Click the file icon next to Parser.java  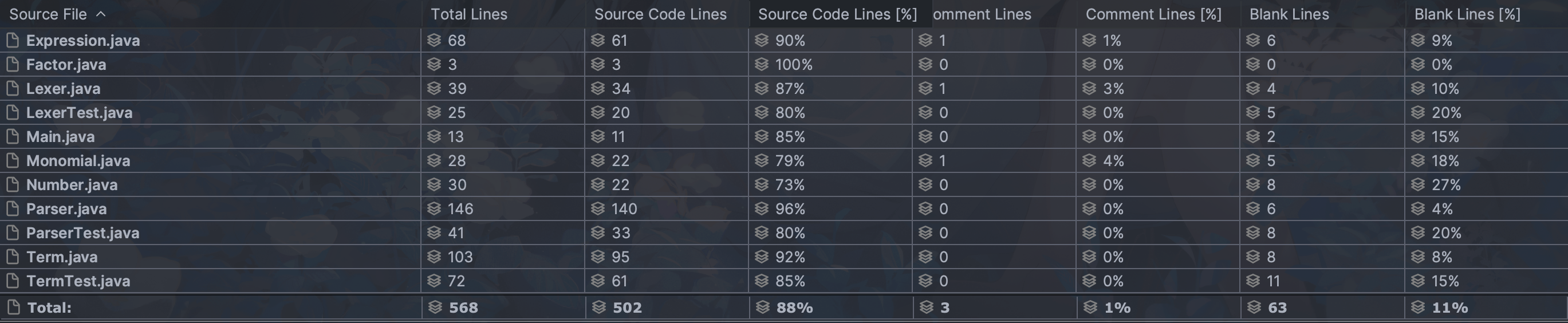[x=12, y=208]
